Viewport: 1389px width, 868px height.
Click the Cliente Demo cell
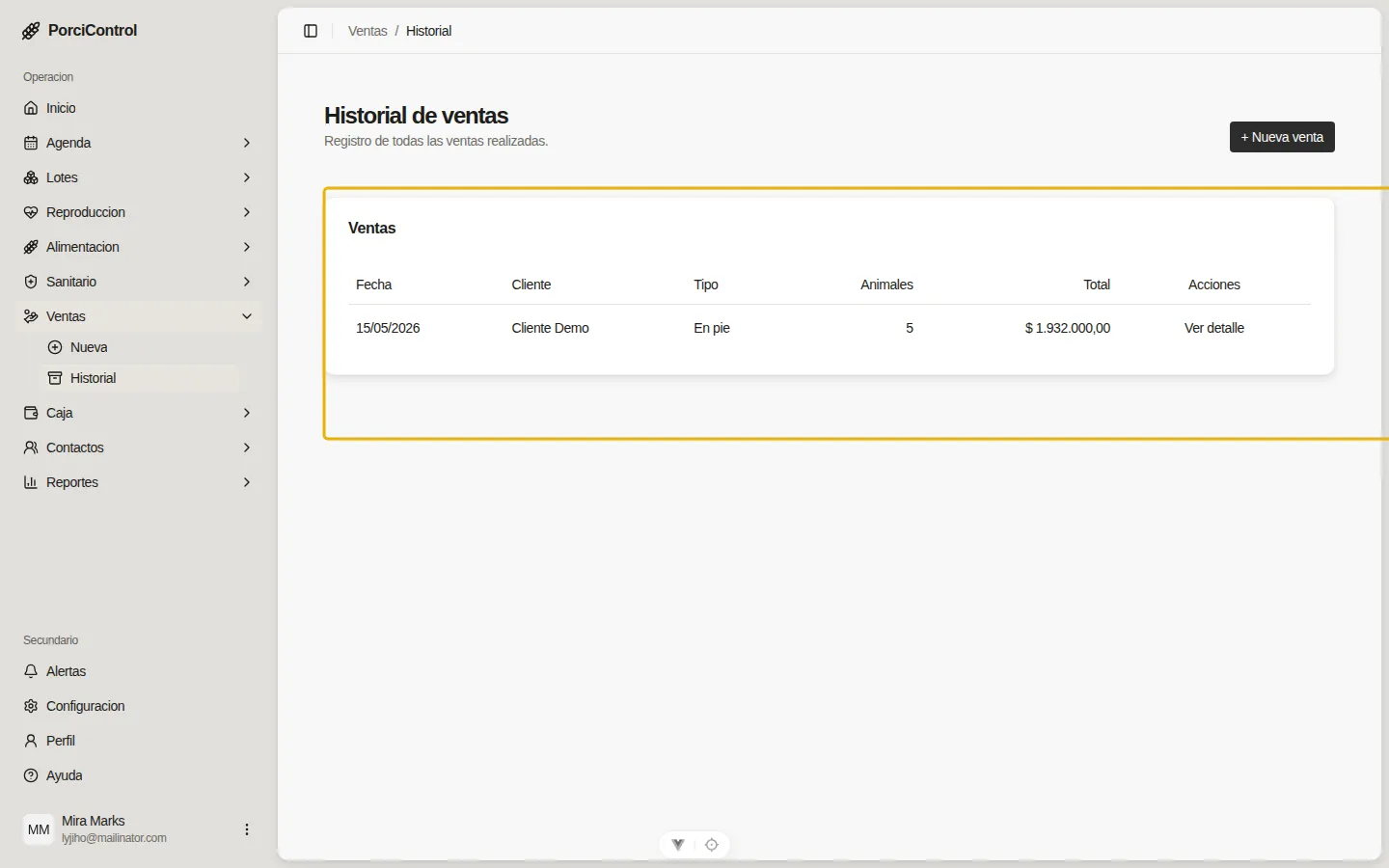pyautogui.click(x=550, y=328)
